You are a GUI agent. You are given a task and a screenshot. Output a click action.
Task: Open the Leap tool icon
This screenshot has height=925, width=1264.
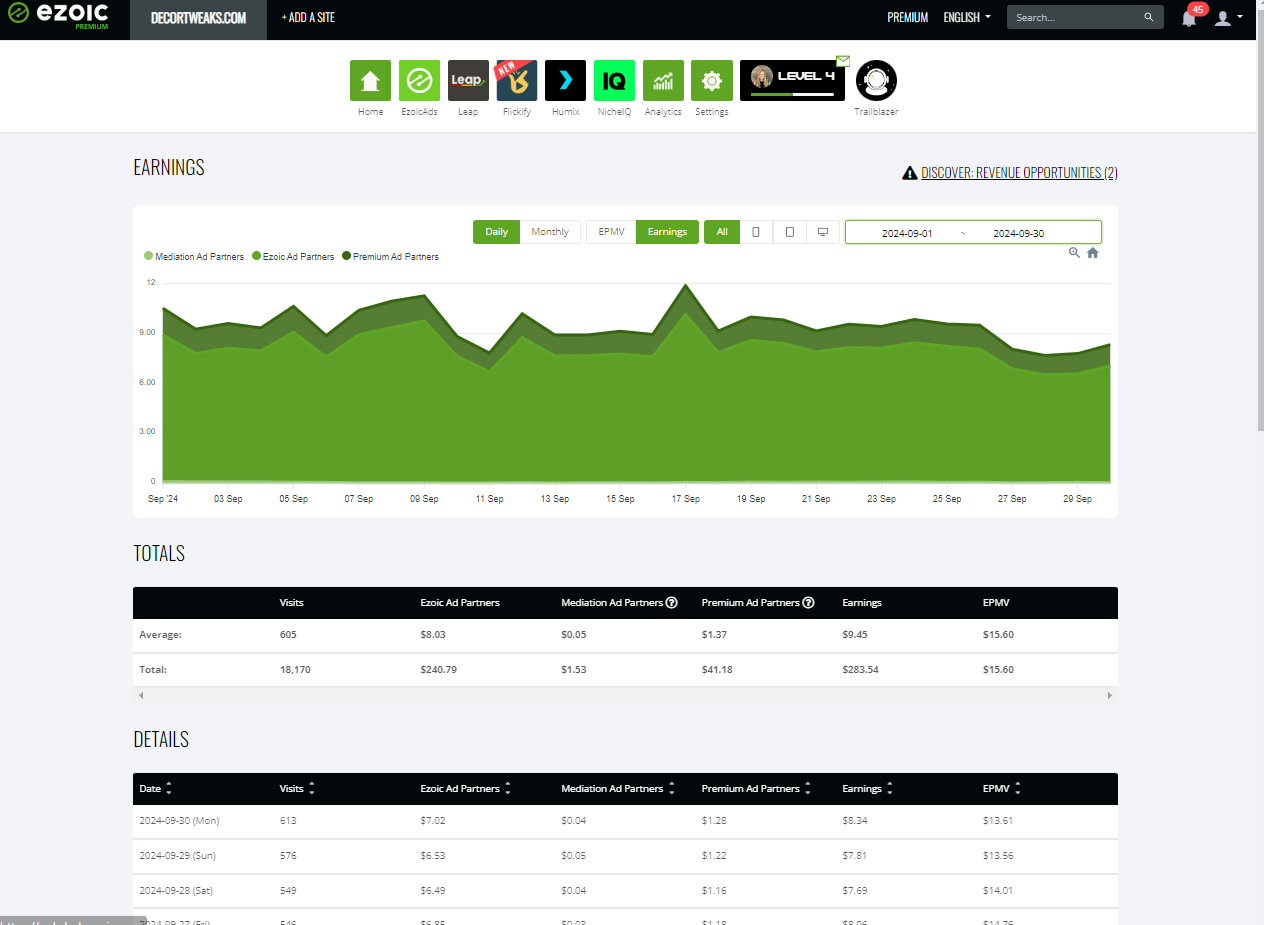[x=468, y=81]
